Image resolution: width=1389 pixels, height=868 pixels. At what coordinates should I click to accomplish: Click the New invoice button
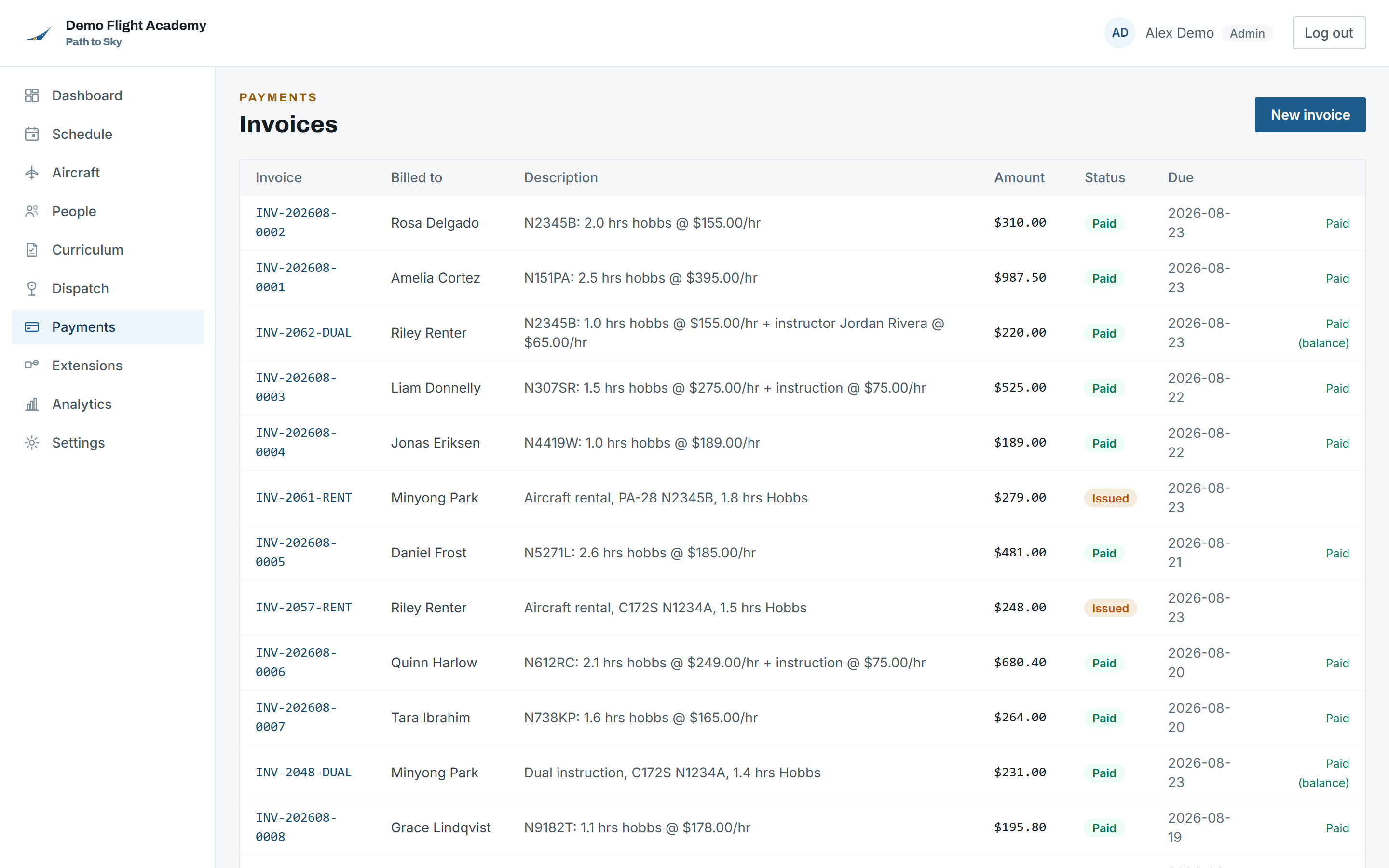pos(1310,115)
